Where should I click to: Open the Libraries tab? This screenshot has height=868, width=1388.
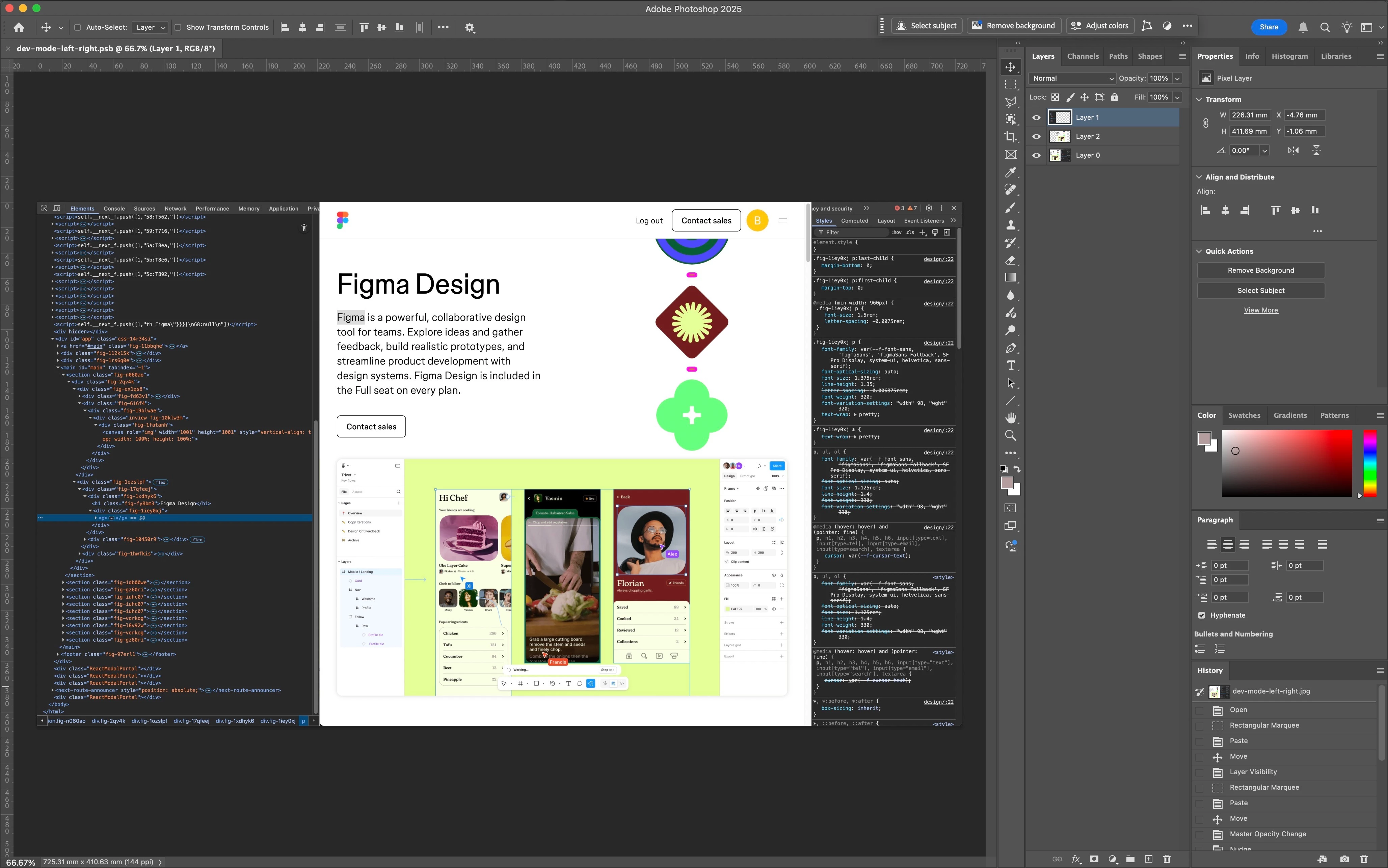1336,56
